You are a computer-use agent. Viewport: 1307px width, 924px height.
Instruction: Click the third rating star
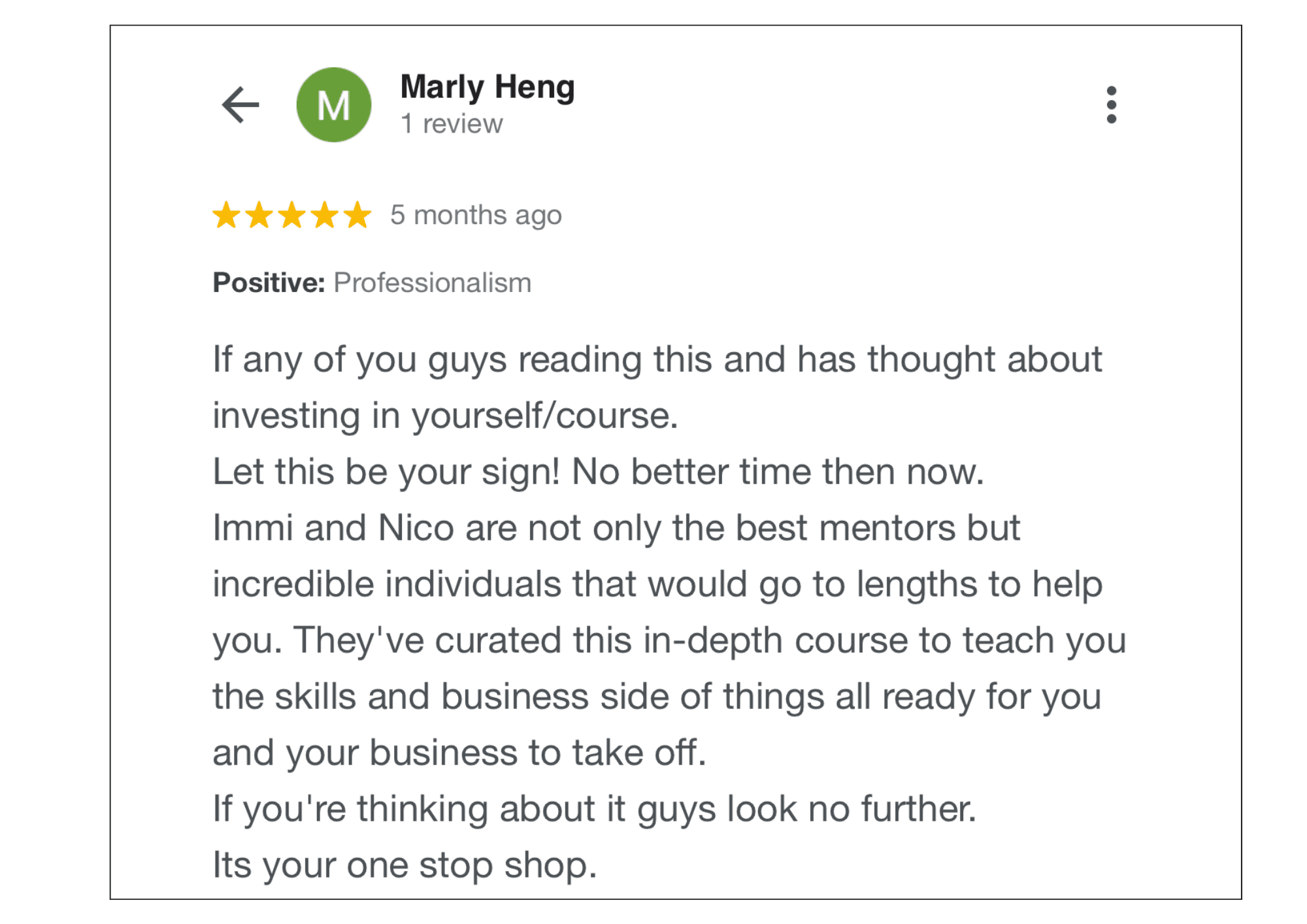click(292, 215)
